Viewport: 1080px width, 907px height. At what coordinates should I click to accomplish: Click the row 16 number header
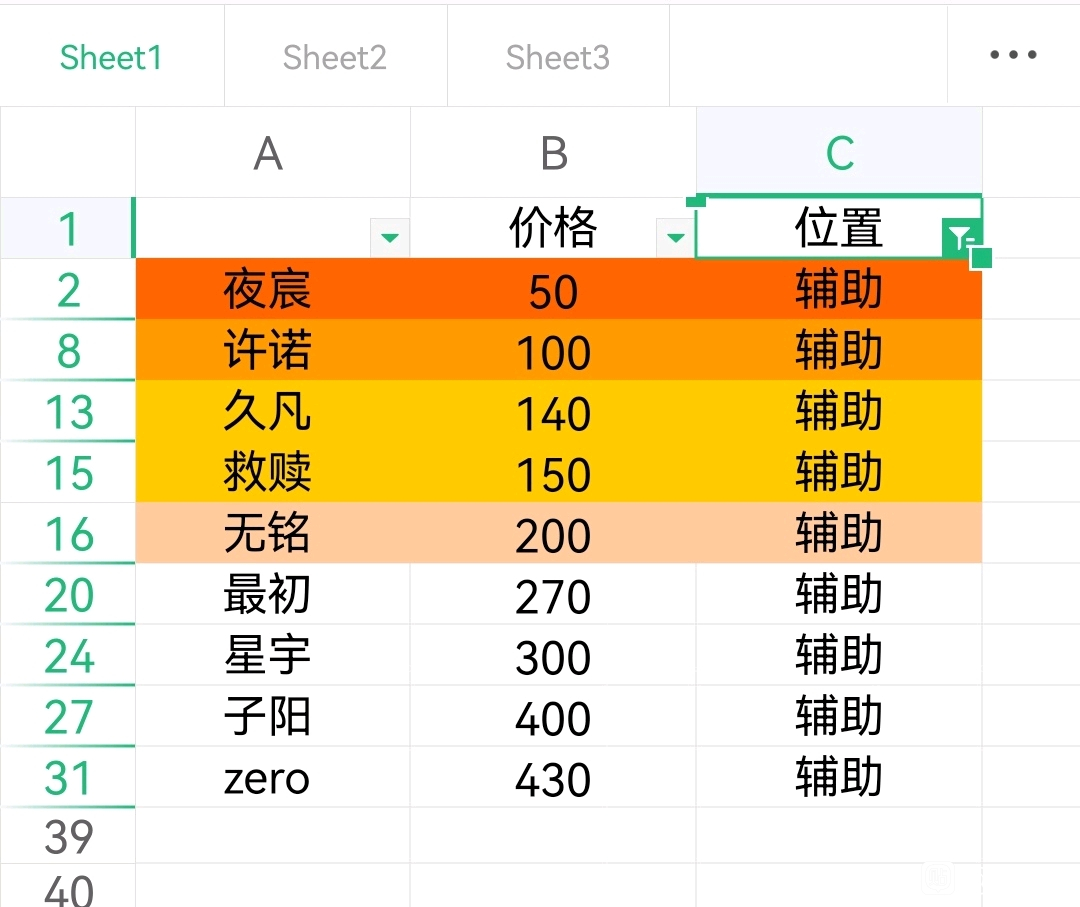click(68, 534)
